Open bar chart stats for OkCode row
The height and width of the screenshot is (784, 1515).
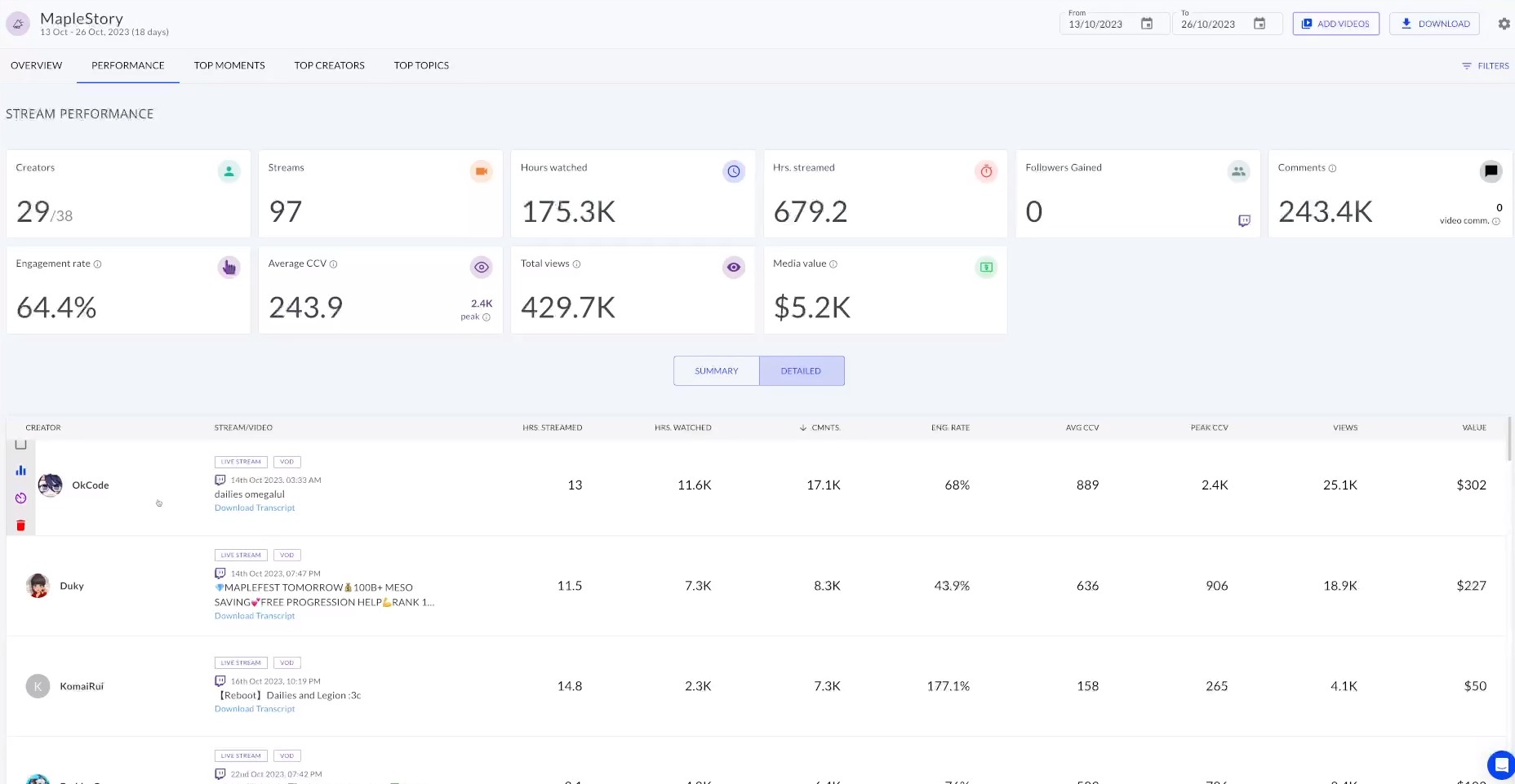[21, 470]
